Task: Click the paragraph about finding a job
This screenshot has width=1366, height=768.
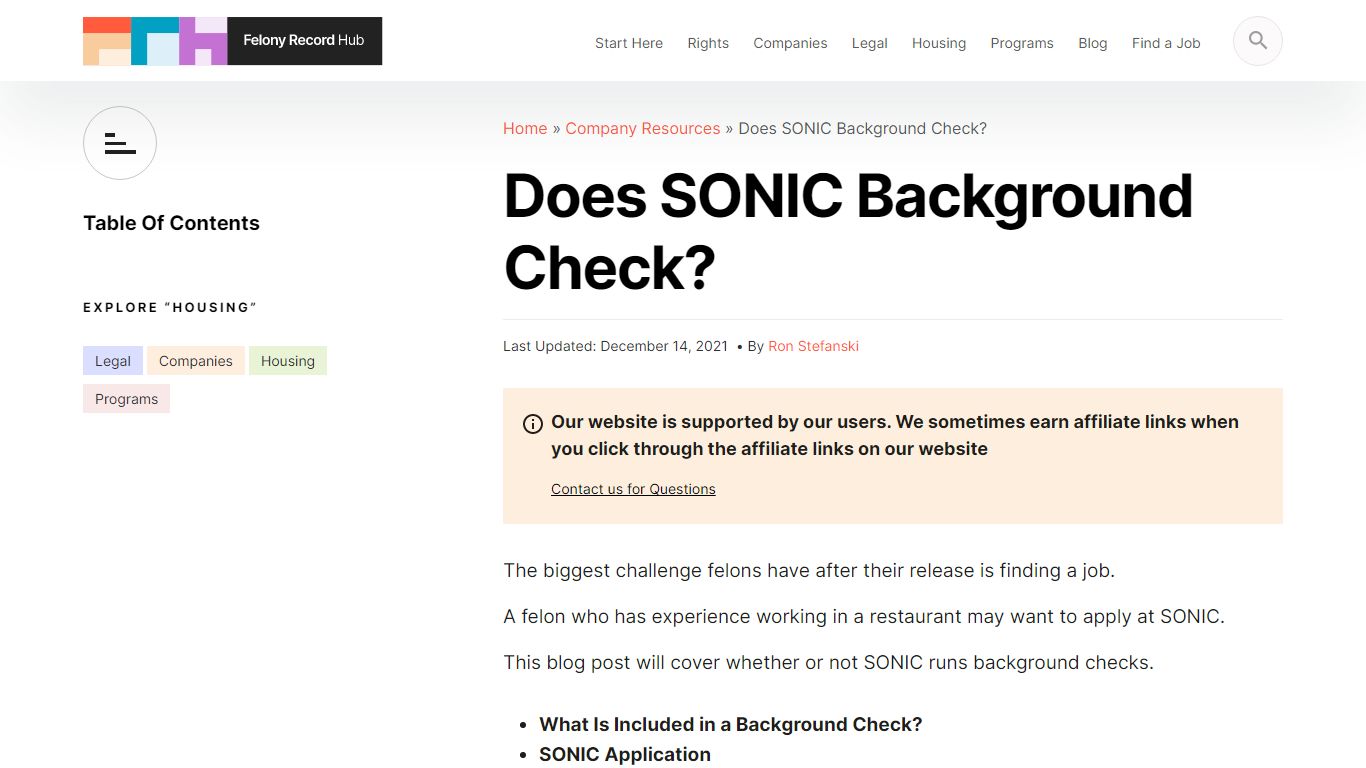Action: coord(809,571)
